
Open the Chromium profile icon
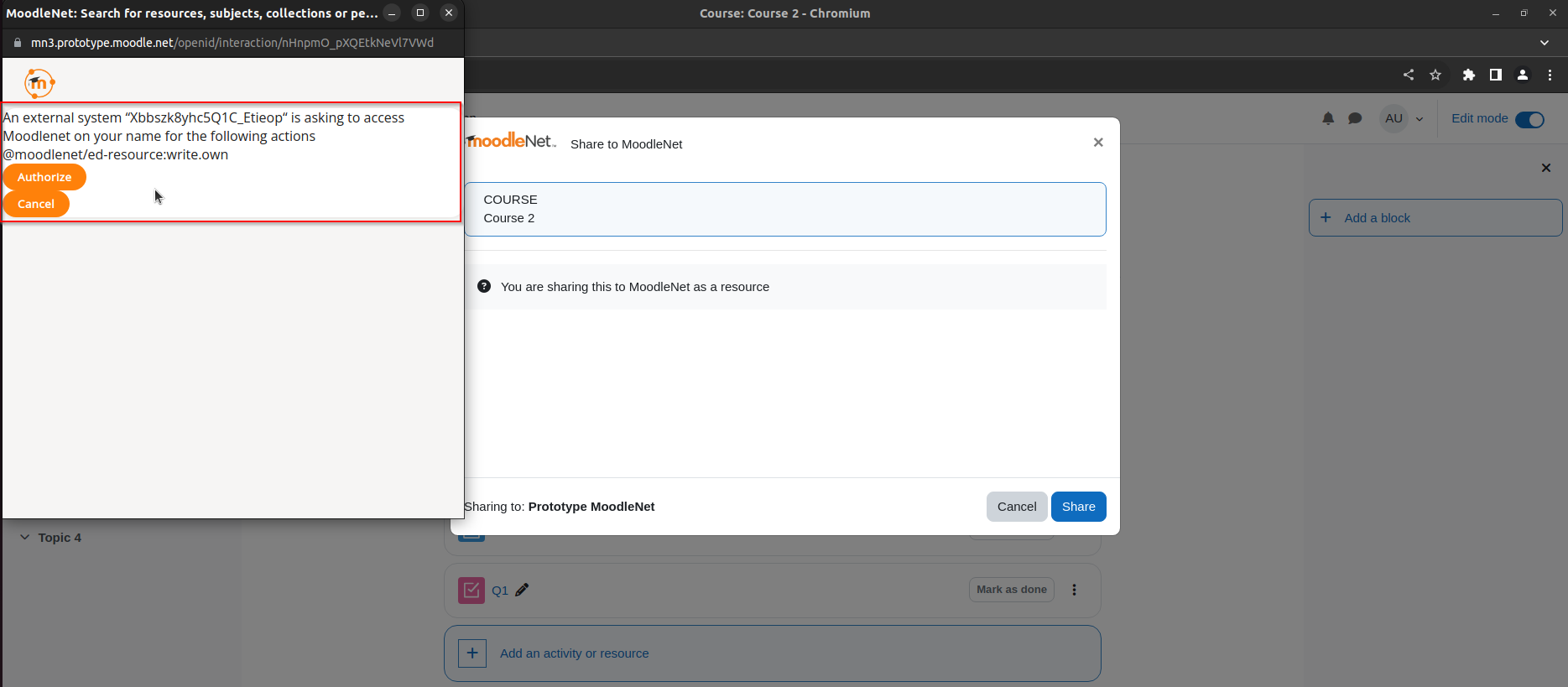pos(1522,75)
